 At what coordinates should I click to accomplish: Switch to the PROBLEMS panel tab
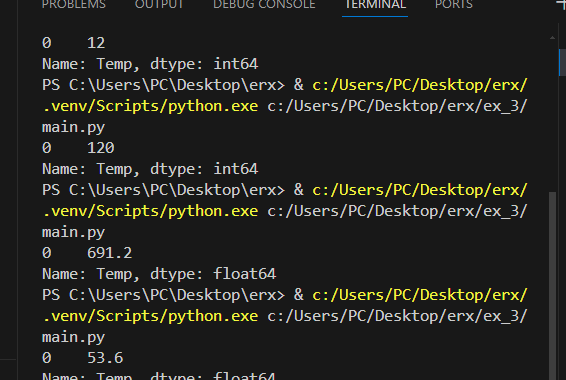74,5
